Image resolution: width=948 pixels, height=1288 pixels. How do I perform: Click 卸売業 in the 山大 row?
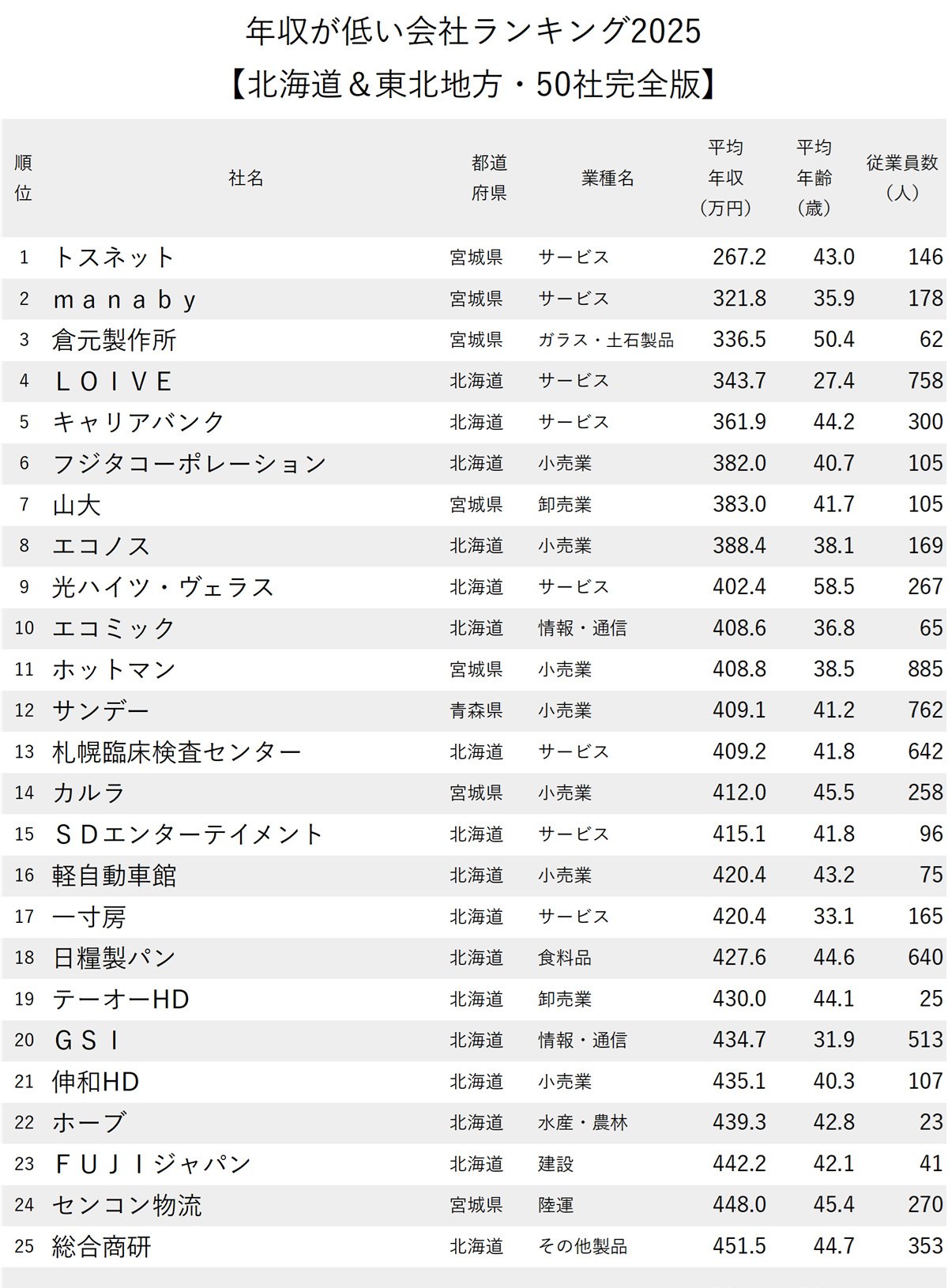click(x=565, y=505)
